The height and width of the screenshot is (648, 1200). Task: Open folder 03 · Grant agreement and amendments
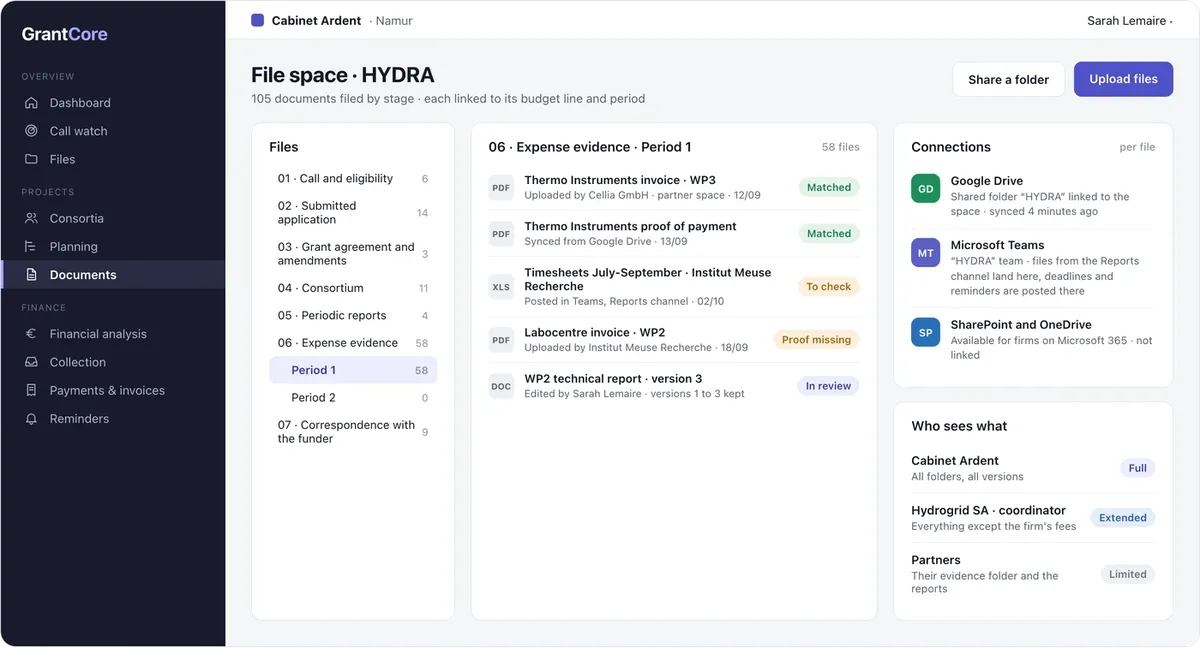click(x=353, y=254)
